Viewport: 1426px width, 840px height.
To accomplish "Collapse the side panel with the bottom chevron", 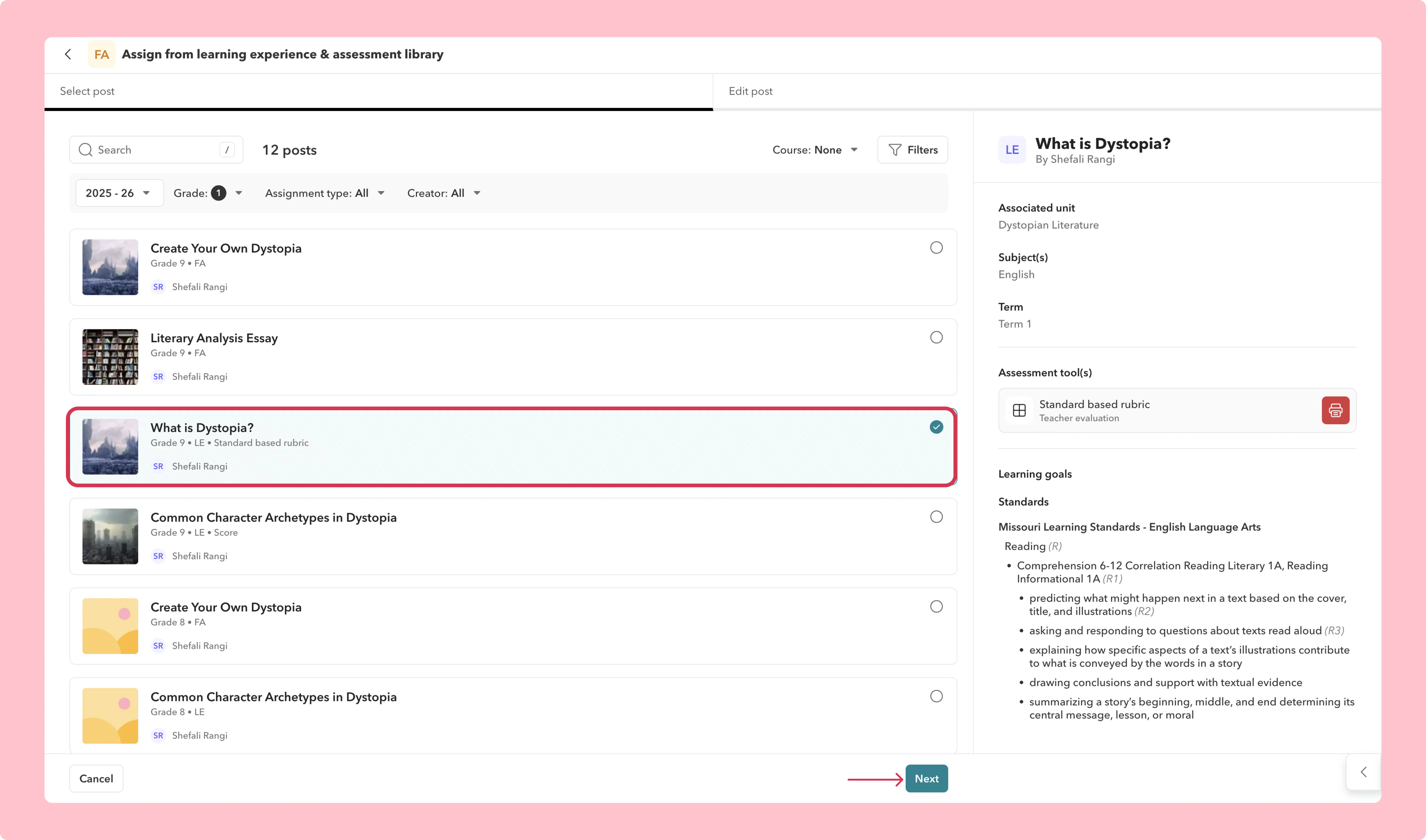I will [1364, 772].
